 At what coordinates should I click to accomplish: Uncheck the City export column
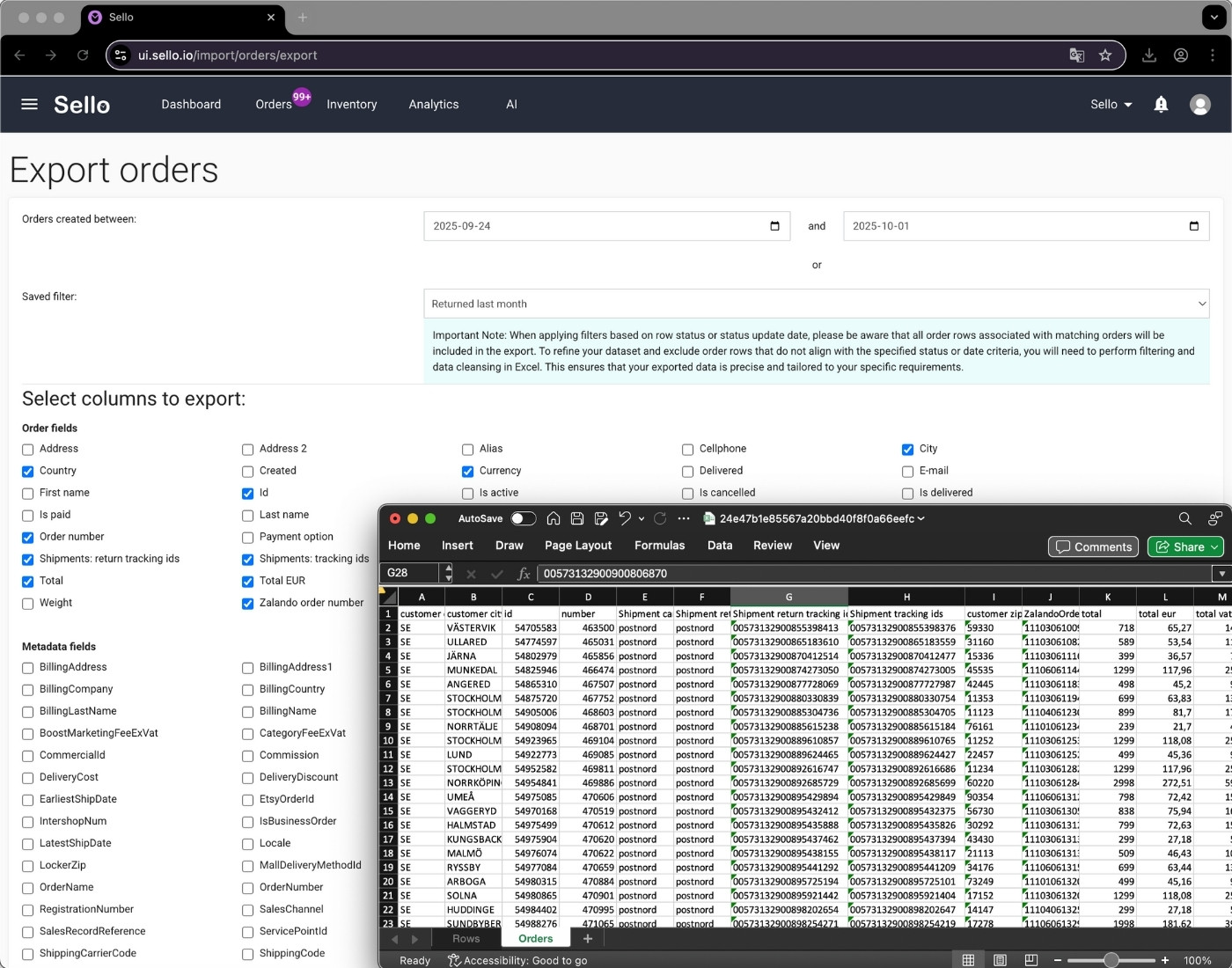pos(907,449)
